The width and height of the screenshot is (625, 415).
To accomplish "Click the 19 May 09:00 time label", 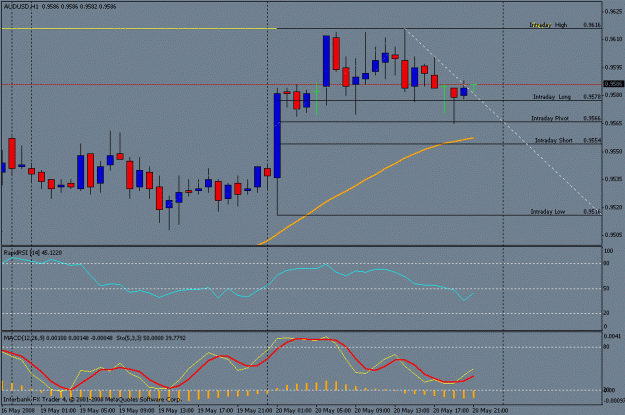I will point(137,410).
